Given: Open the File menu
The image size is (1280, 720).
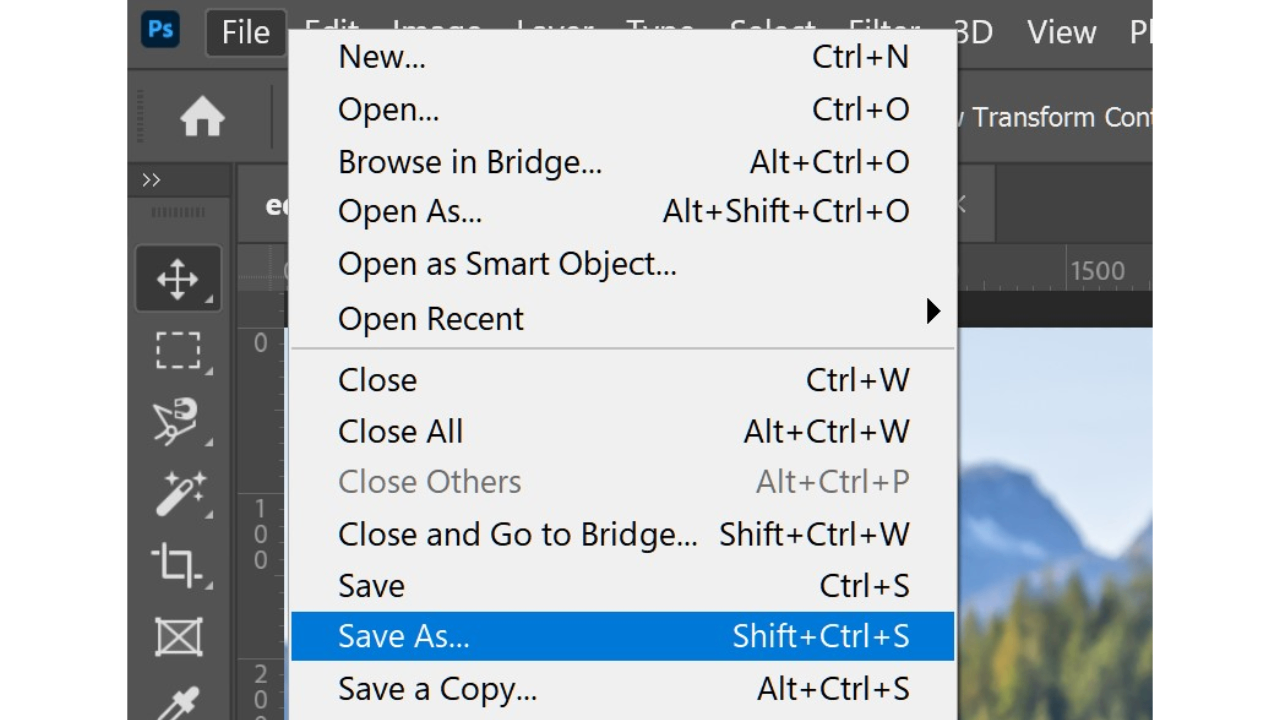Looking at the screenshot, I should pyautogui.click(x=246, y=32).
